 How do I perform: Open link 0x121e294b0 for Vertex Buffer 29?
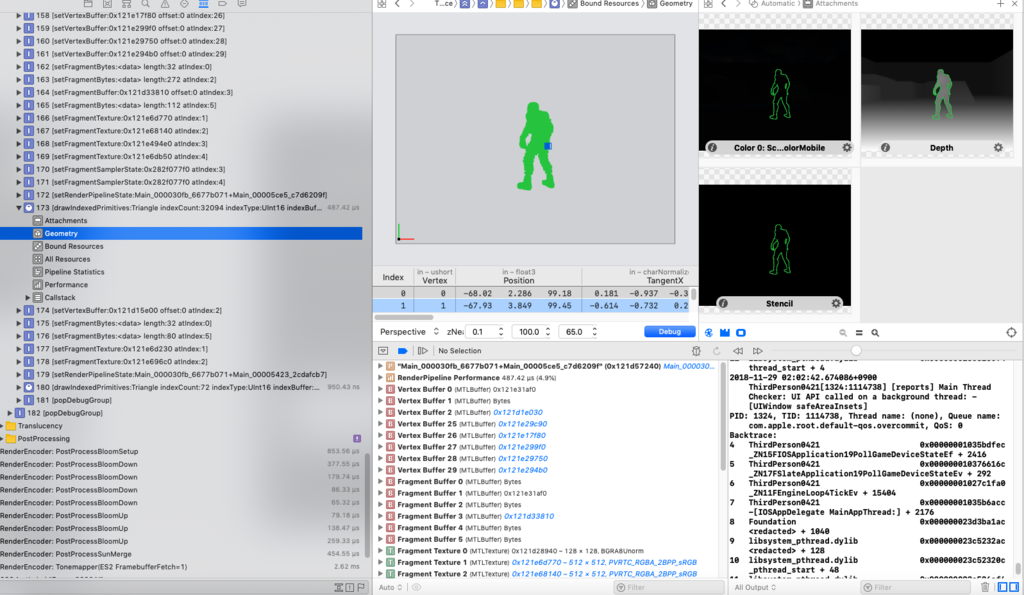[522, 470]
